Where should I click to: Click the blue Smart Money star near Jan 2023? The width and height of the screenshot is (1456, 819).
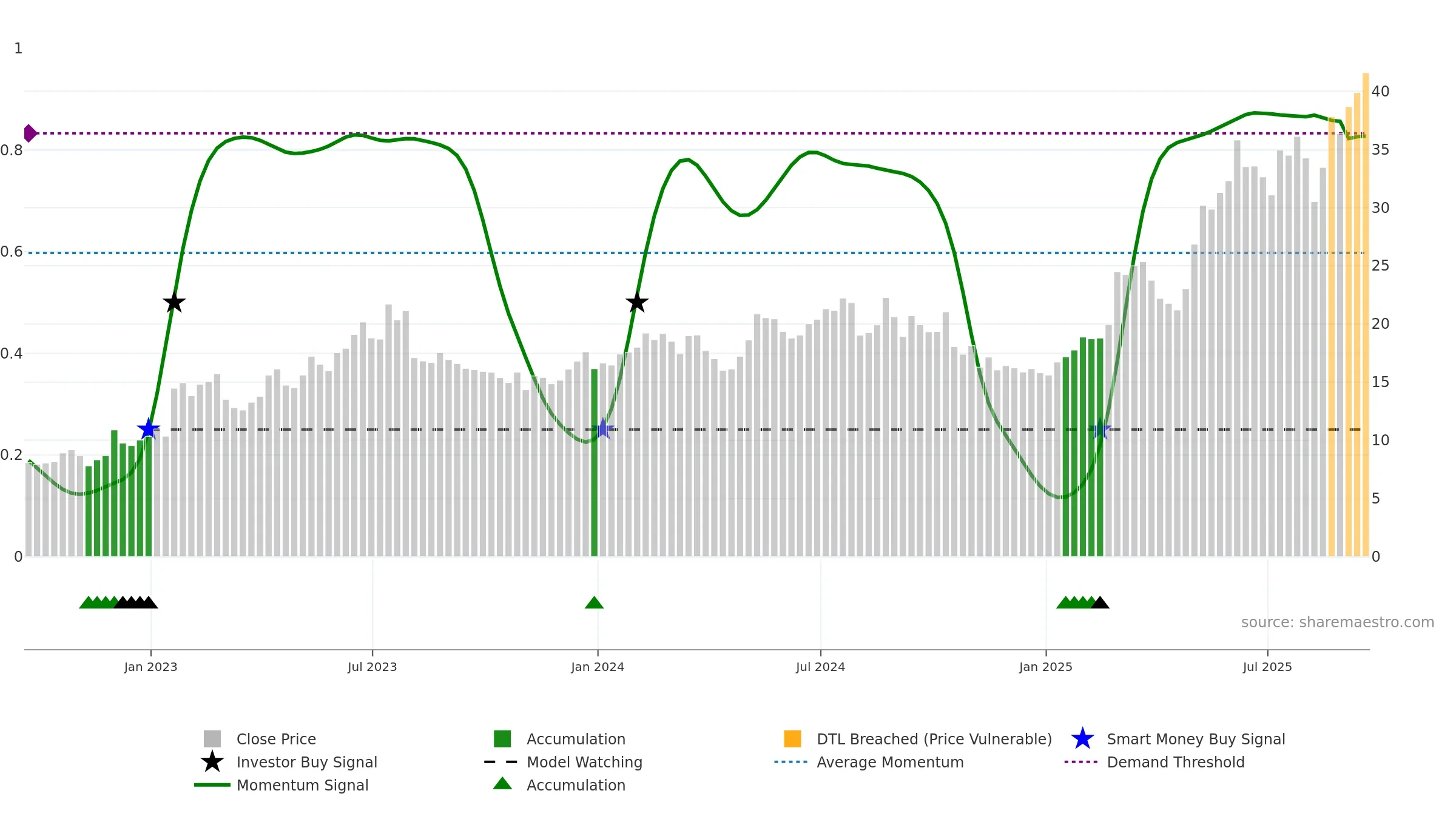point(148,429)
